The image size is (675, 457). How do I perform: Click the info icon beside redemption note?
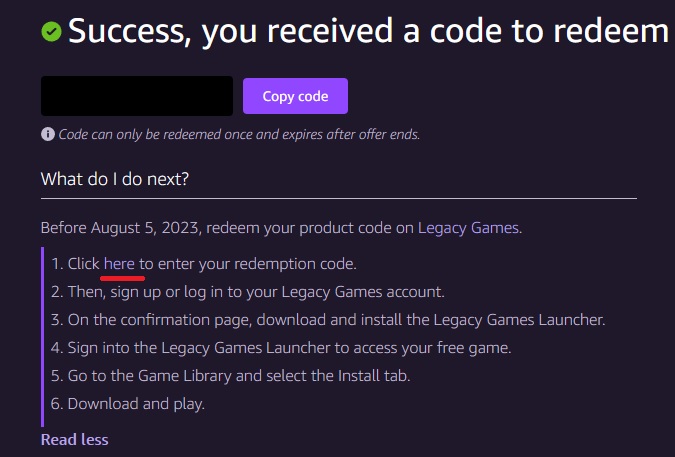tap(48, 134)
